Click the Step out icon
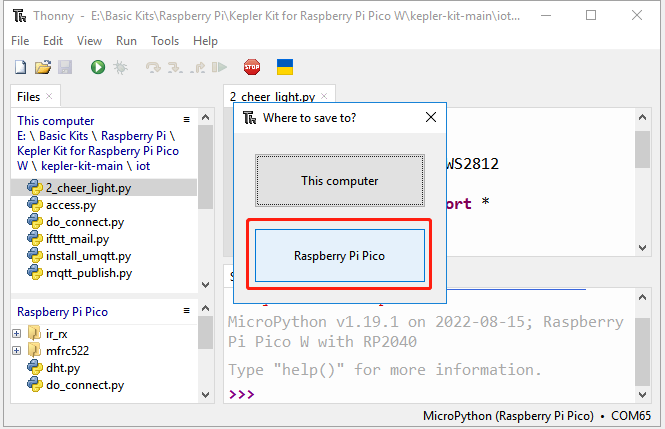This screenshot has width=665, height=429. point(198,67)
